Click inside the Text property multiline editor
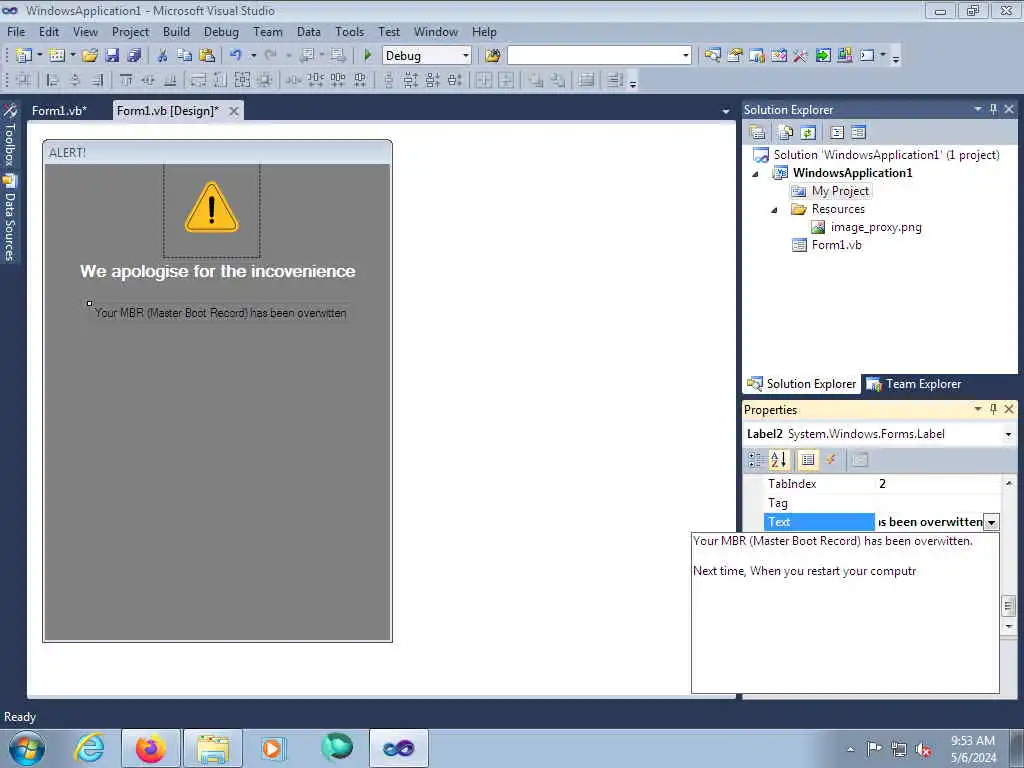Screen dimensions: 1024x768 (x=845, y=613)
